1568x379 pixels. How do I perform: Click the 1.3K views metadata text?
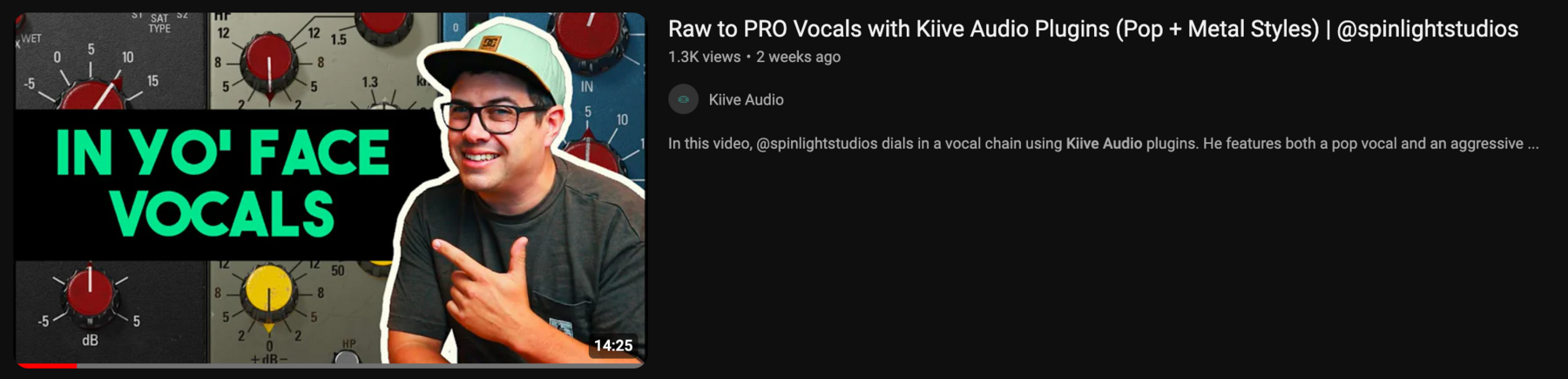tap(704, 57)
